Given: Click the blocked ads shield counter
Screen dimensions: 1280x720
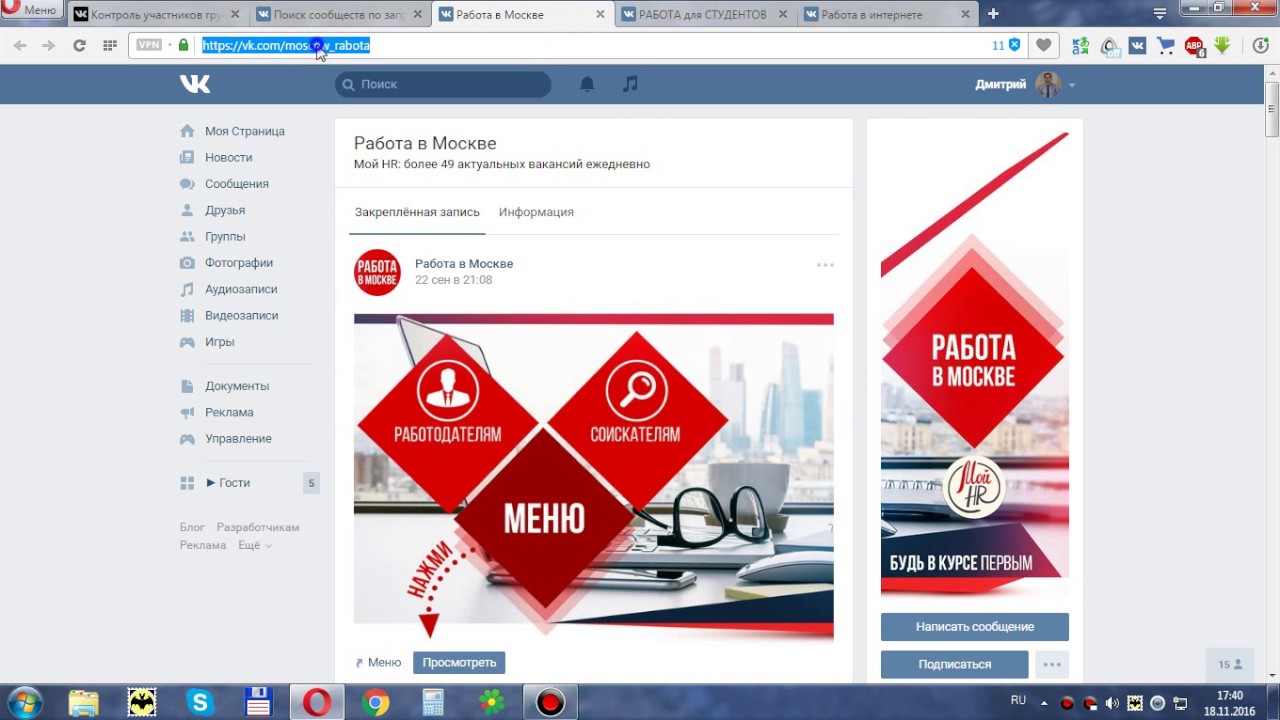Looking at the screenshot, I should (x=1006, y=45).
